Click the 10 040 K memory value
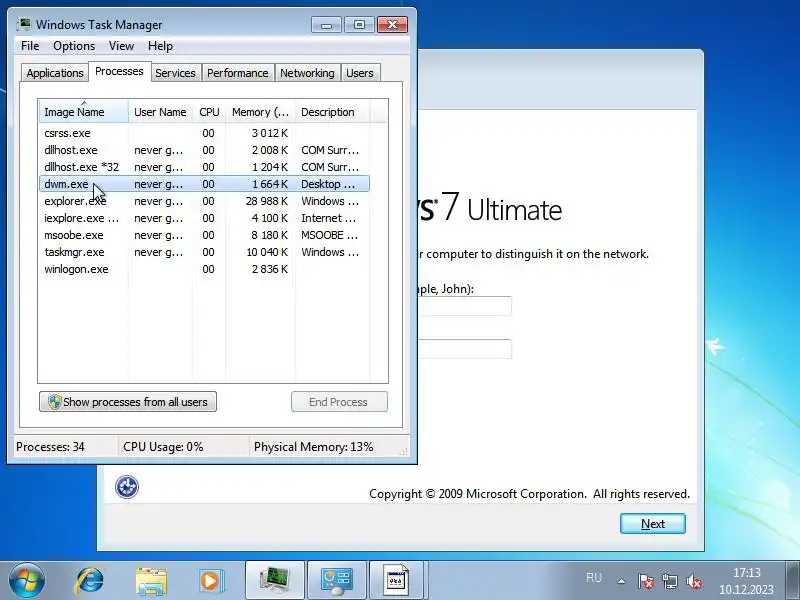The height and width of the screenshot is (600, 800). [x=267, y=252]
